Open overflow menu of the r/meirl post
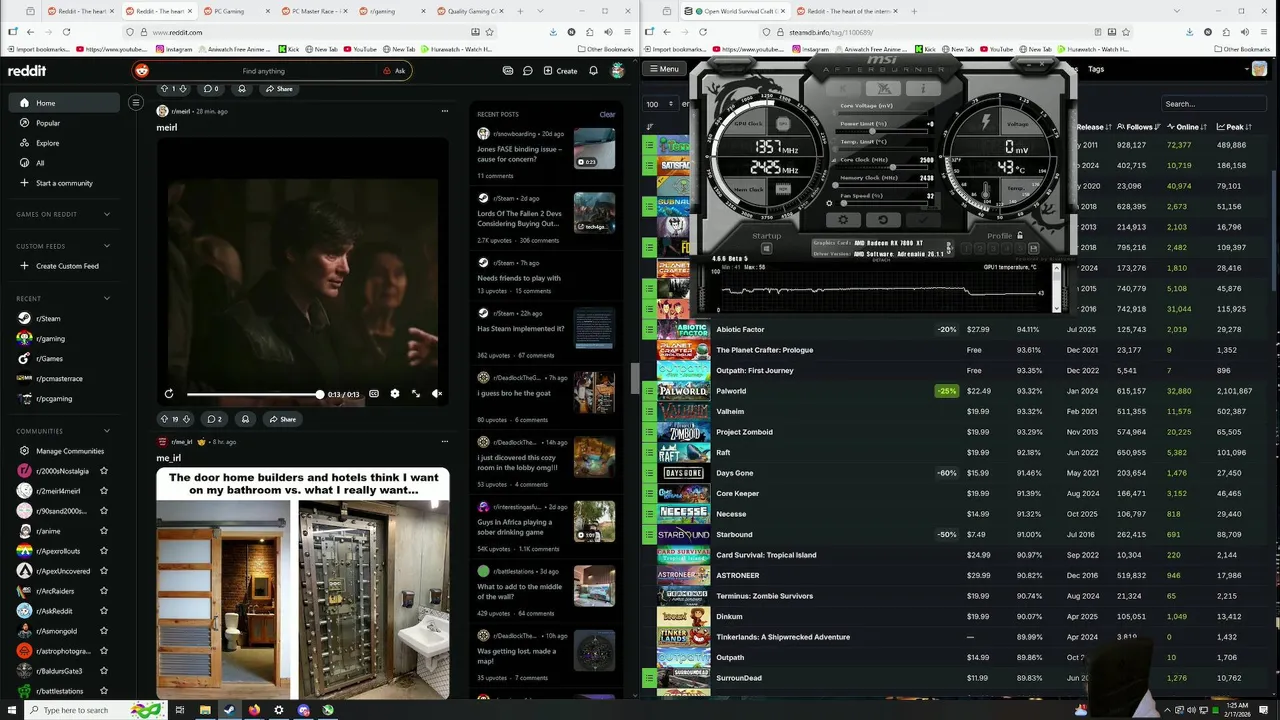Viewport: 1280px width, 720px height. pyautogui.click(x=445, y=111)
